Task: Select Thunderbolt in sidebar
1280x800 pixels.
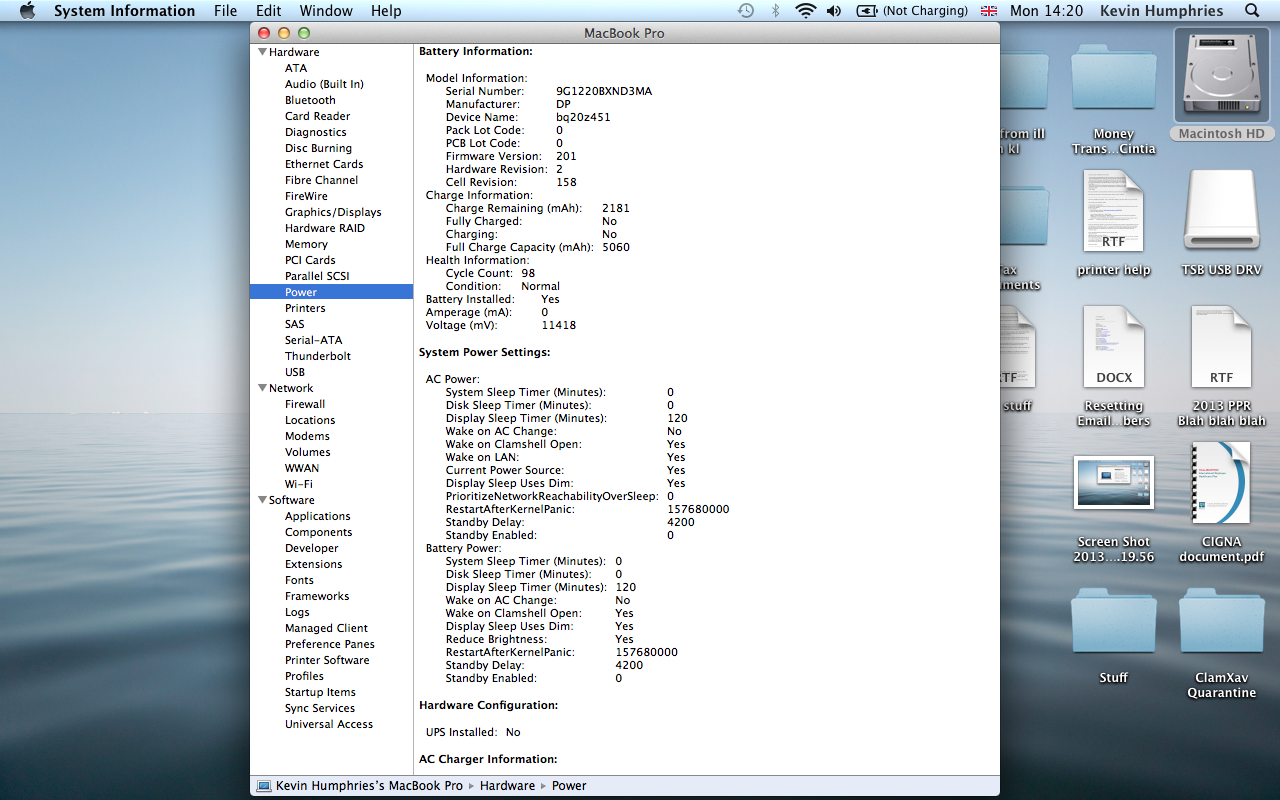Action: pos(318,356)
